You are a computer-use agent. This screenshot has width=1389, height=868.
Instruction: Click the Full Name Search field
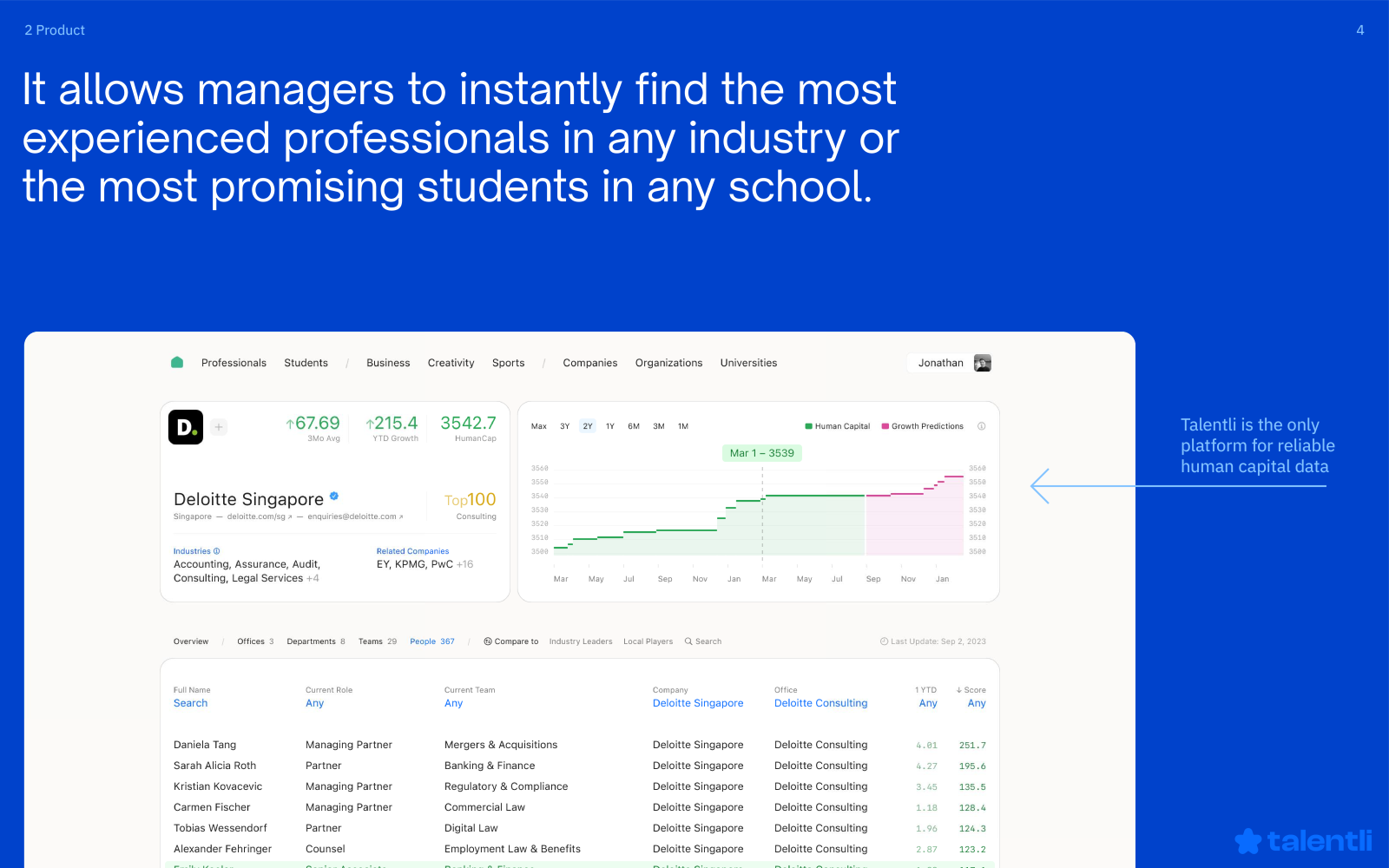click(x=191, y=703)
